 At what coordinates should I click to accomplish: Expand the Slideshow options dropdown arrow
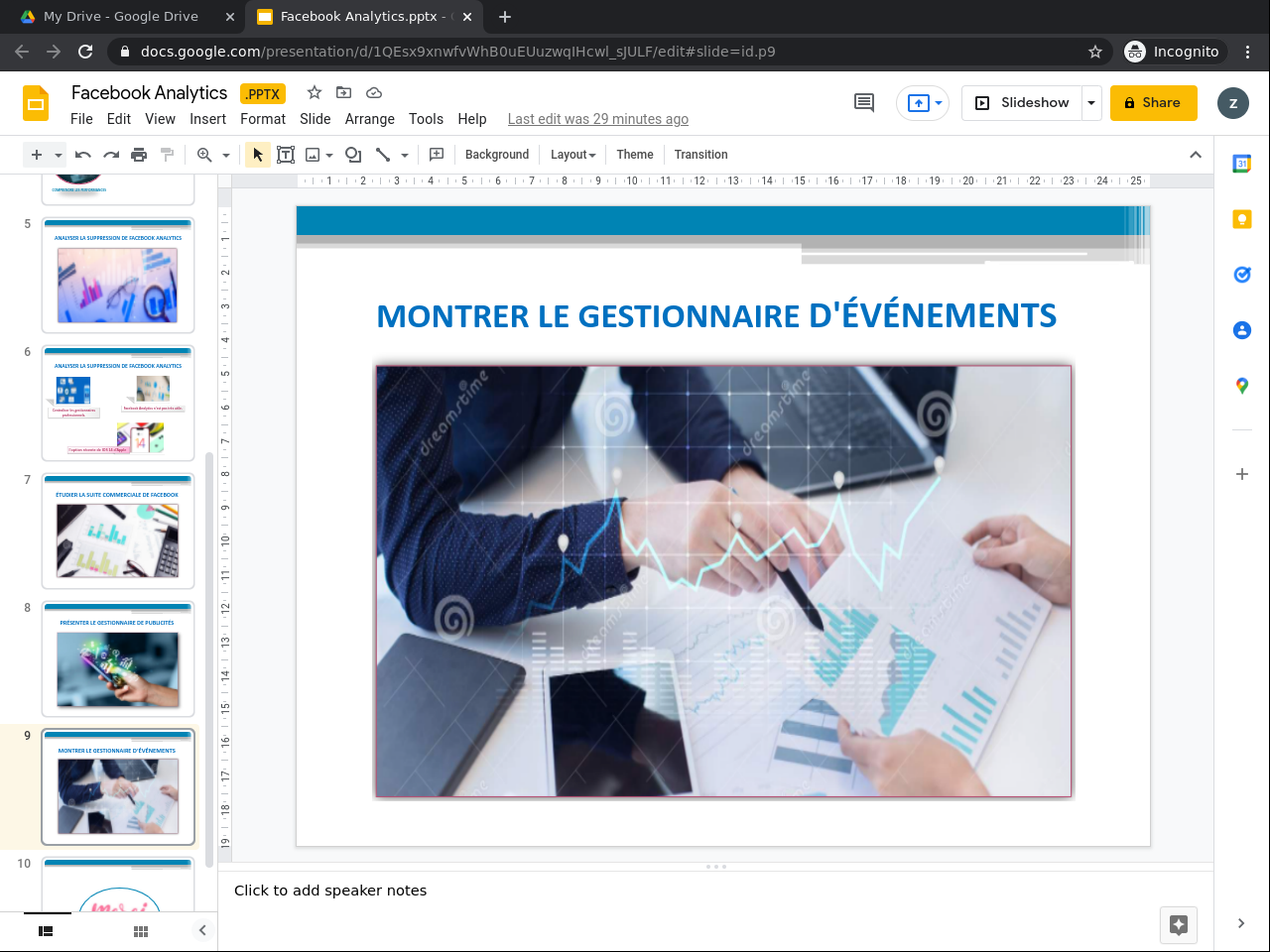click(x=1091, y=103)
